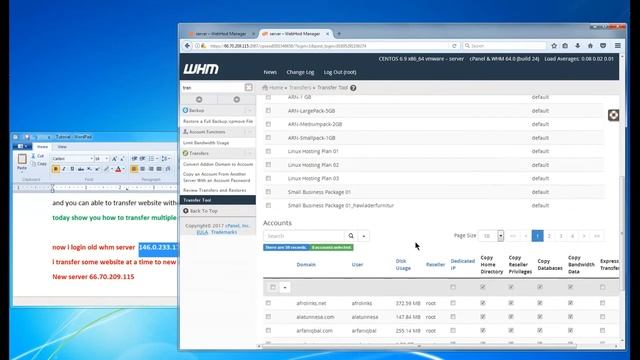Click the accounts Search input field
The width and height of the screenshot is (640, 360).
304,236
